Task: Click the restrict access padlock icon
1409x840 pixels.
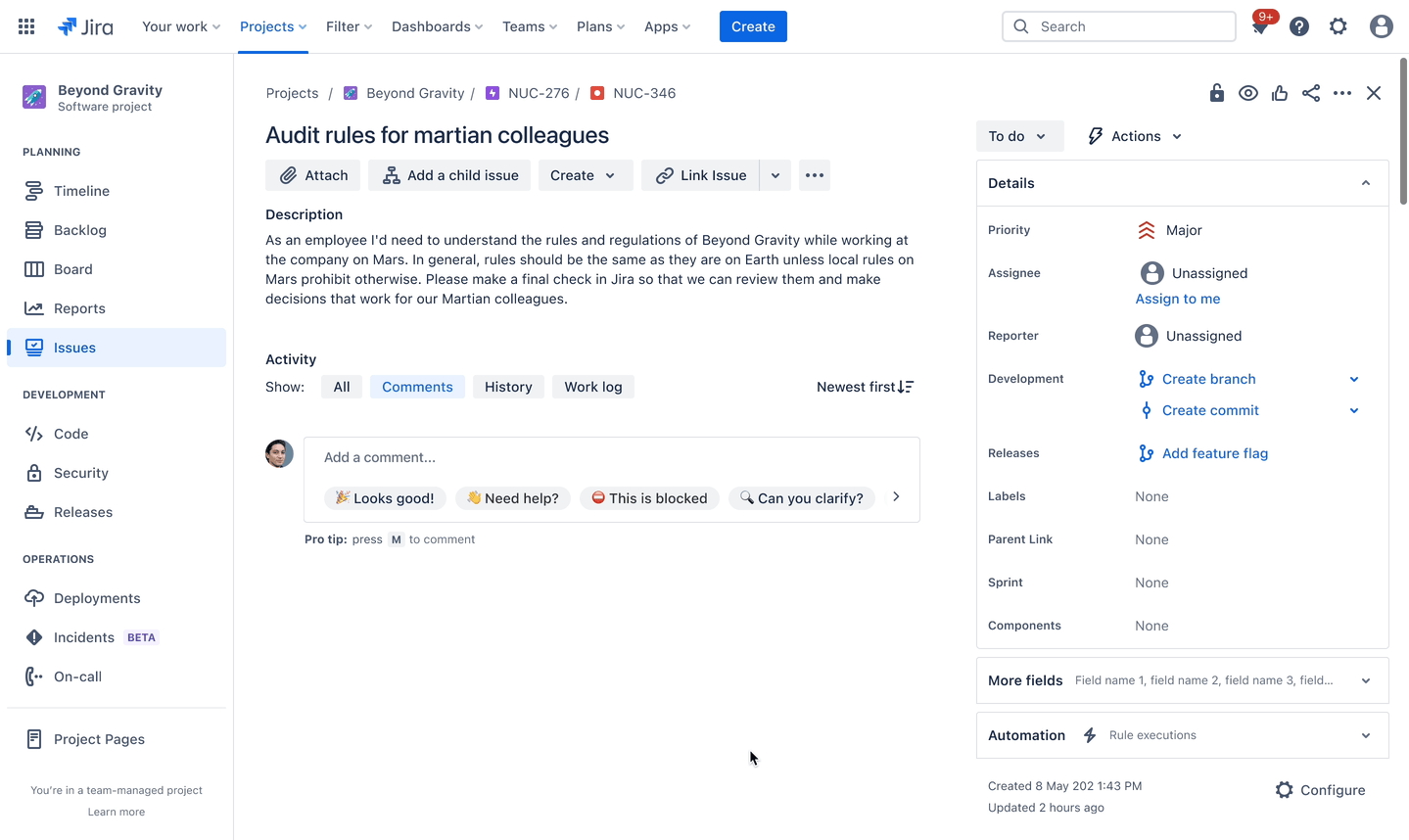Action: coord(1216,92)
